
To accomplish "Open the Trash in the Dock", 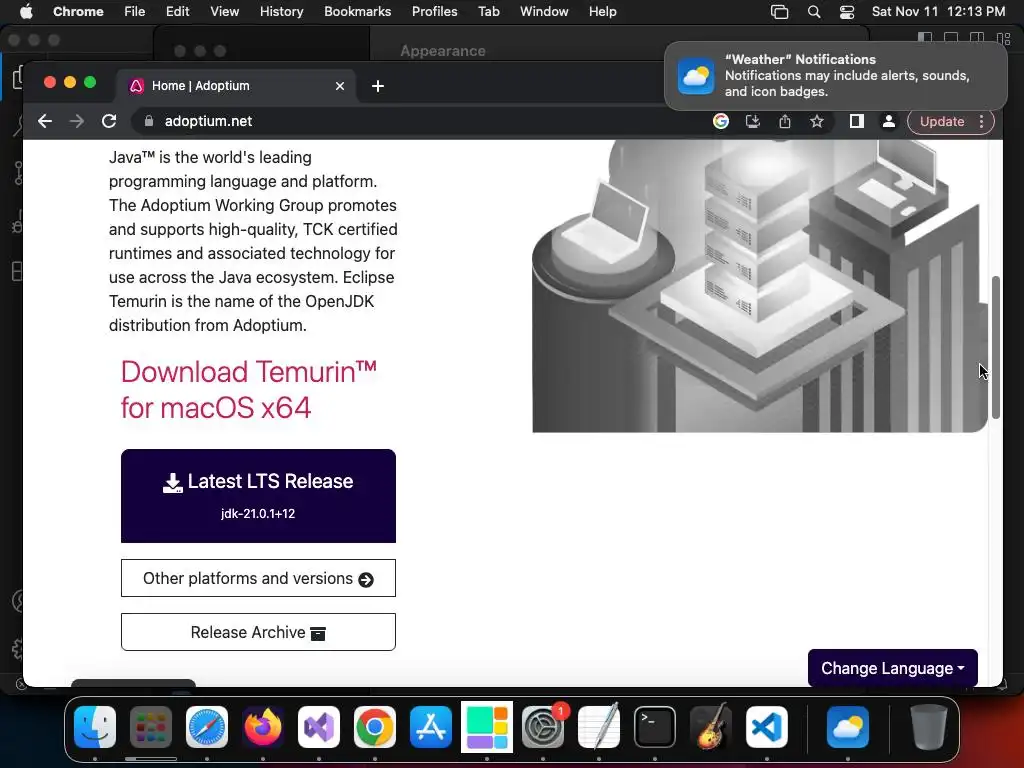I will click(x=929, y=727).
